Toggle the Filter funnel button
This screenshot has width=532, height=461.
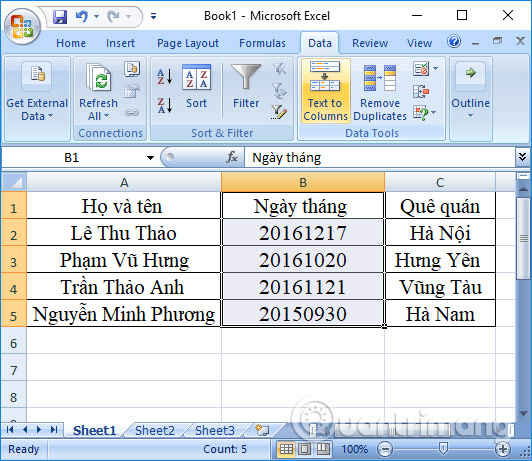click(246, 87)
